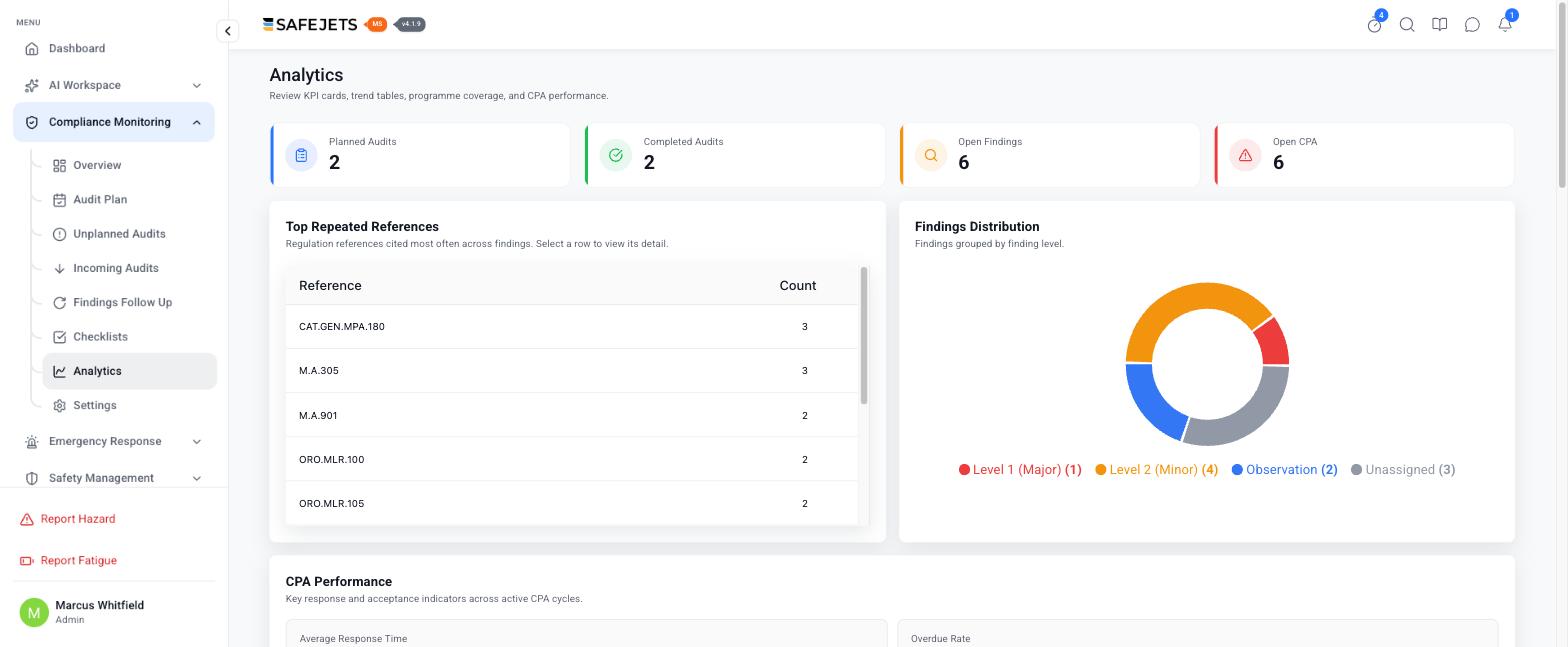Collapse the sidebar with the arrow button

228,31
